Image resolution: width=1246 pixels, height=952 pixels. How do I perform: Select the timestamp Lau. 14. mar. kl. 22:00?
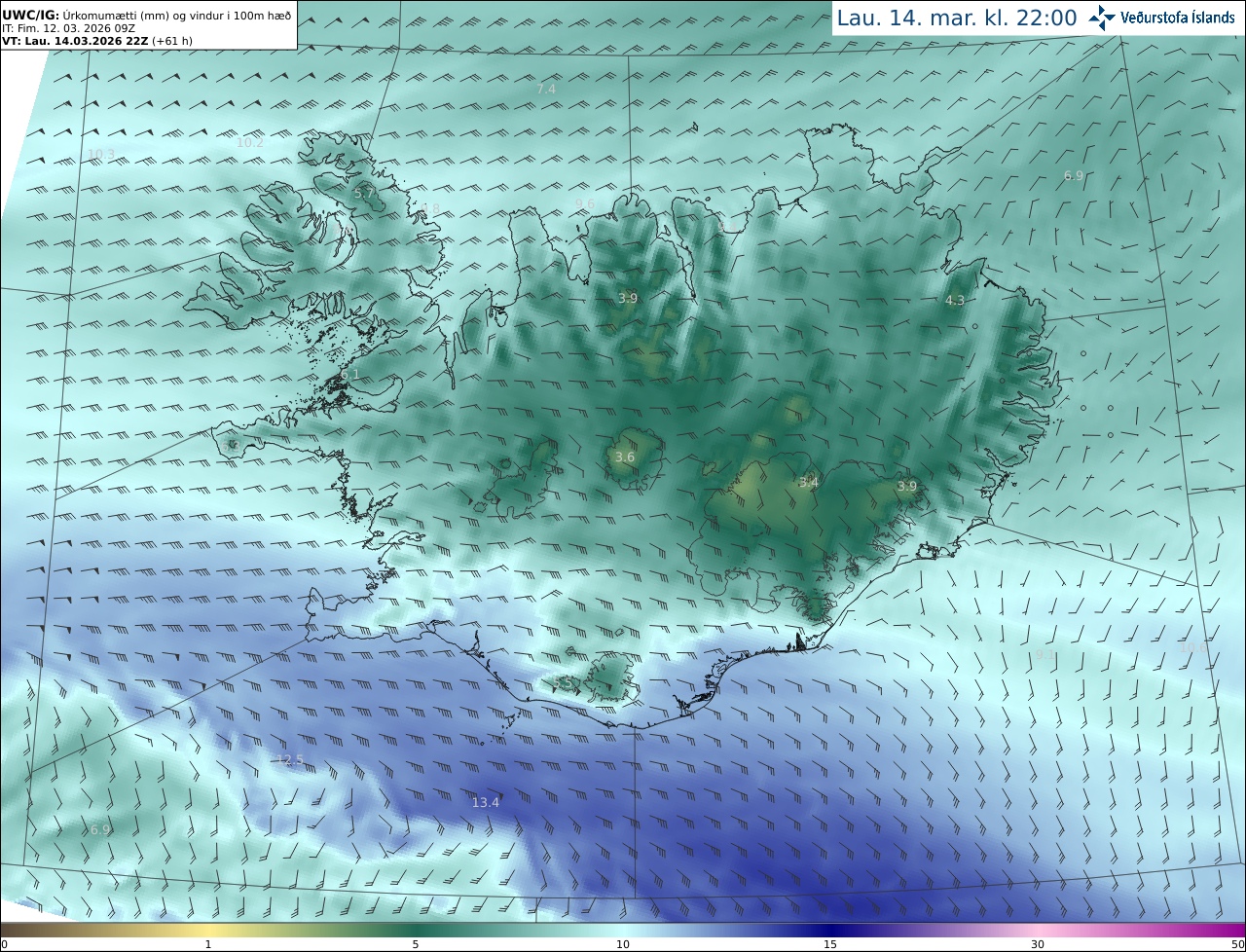(957, 18)
